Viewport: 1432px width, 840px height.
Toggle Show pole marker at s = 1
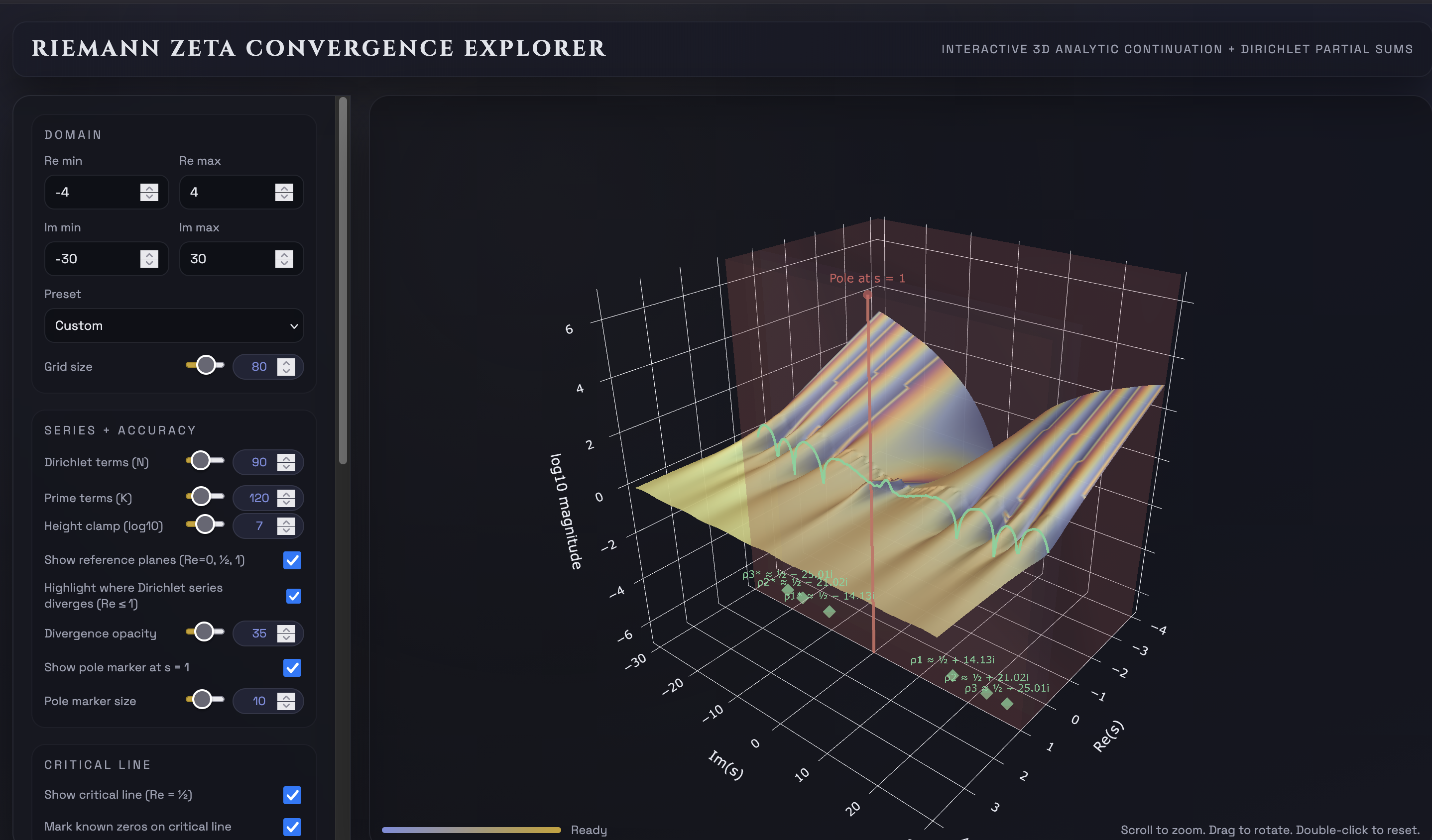coord(292,667)
